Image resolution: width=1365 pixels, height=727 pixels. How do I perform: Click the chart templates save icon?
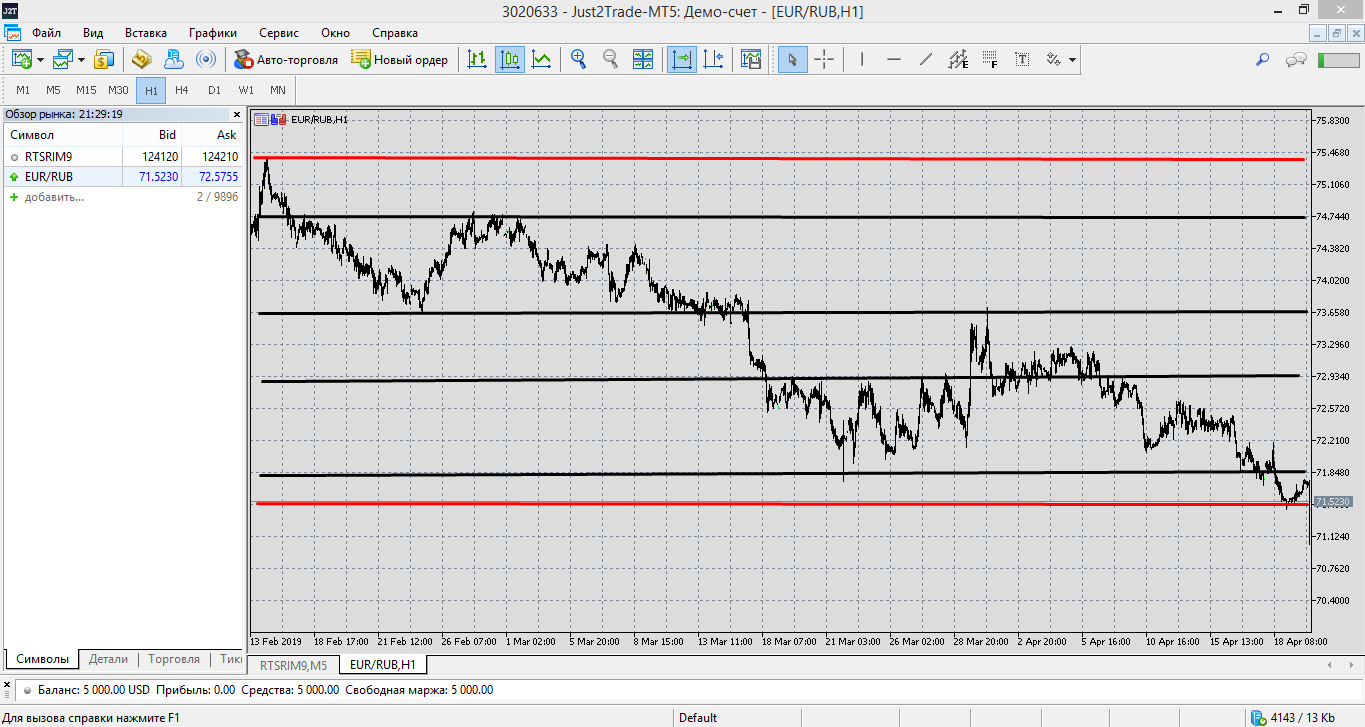(x=751, y=59)
